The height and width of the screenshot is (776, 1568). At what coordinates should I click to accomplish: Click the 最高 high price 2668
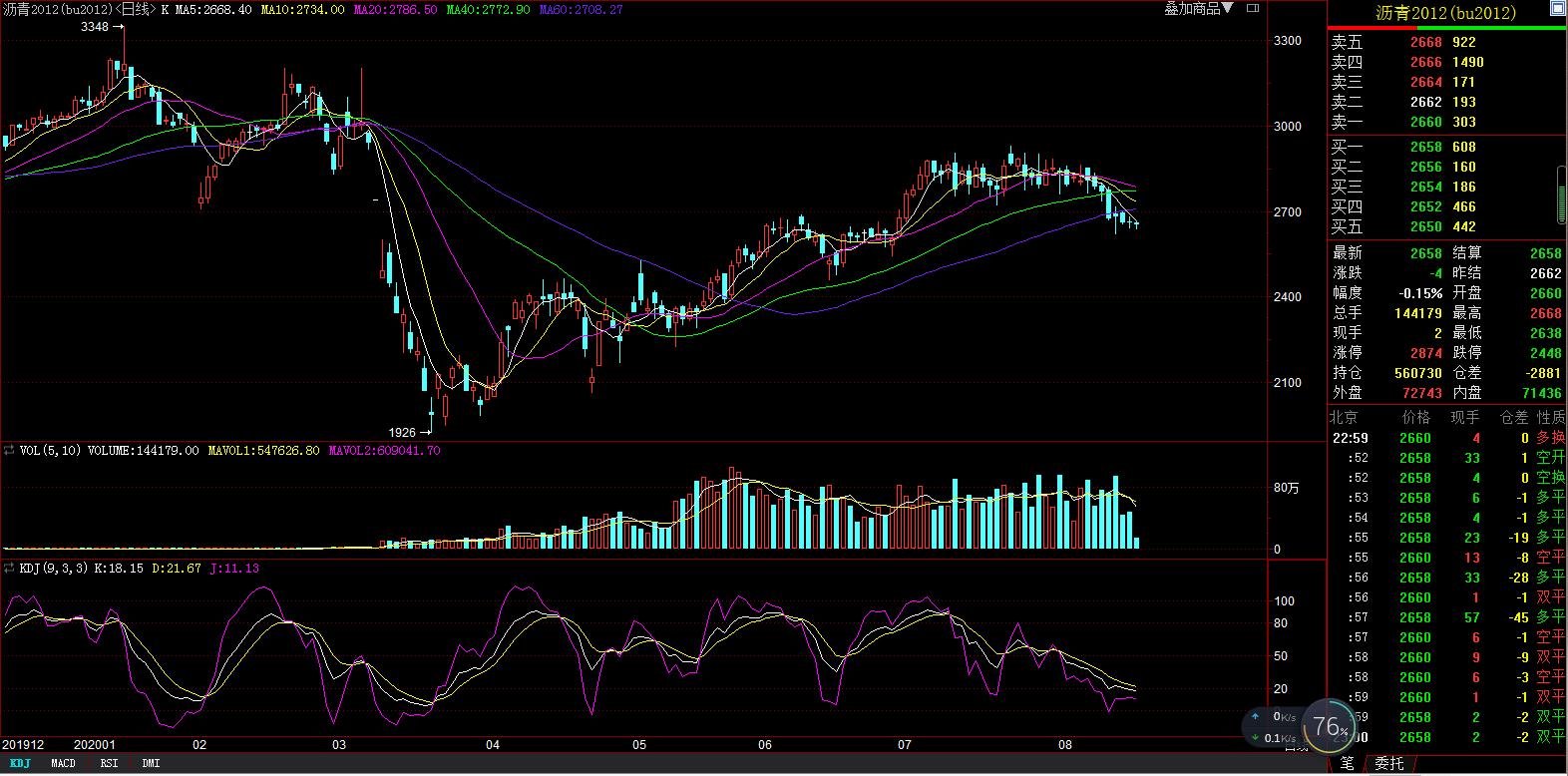(1546, 313)
